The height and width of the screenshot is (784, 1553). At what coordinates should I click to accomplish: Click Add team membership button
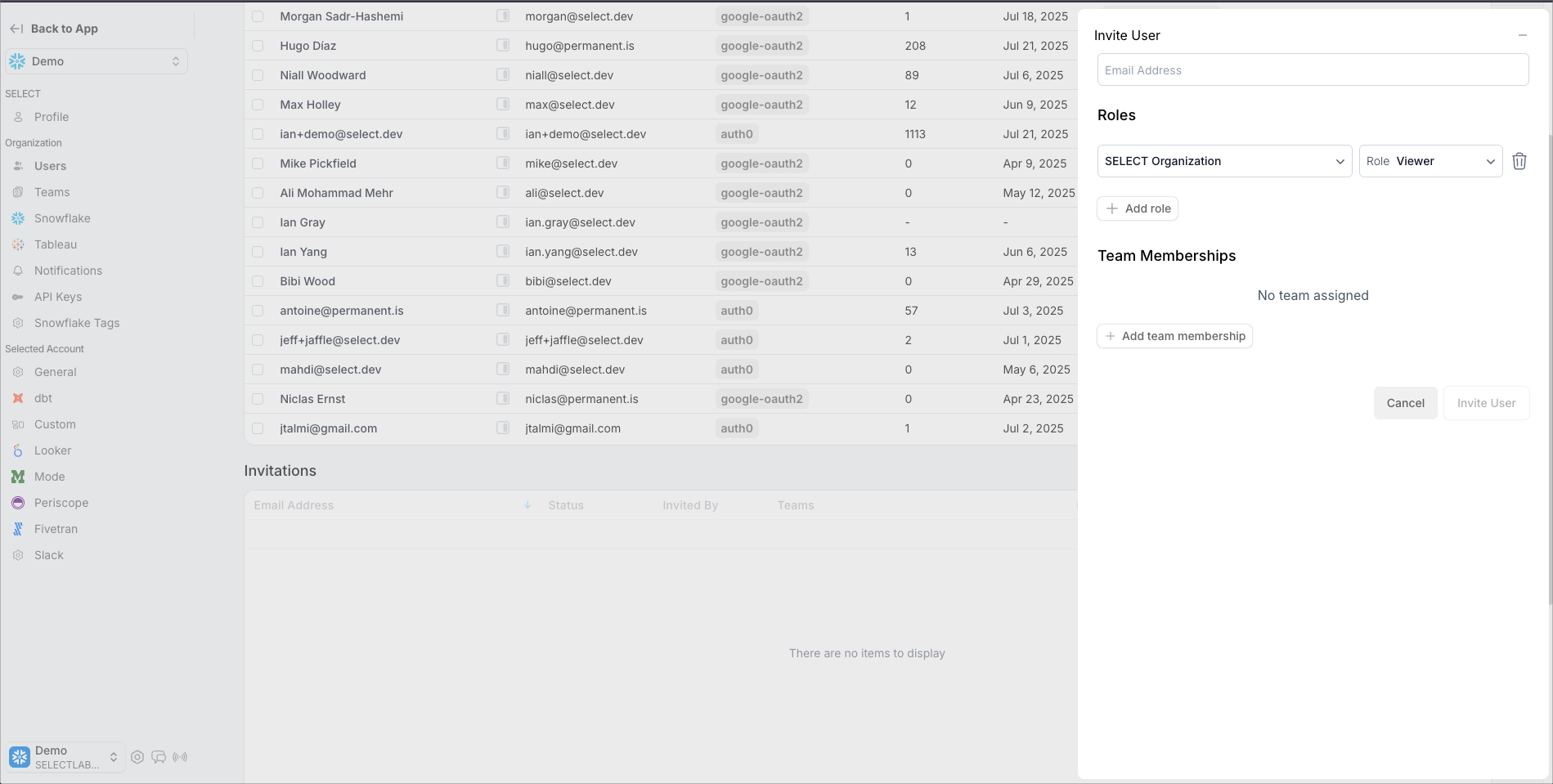(1174, 336)
